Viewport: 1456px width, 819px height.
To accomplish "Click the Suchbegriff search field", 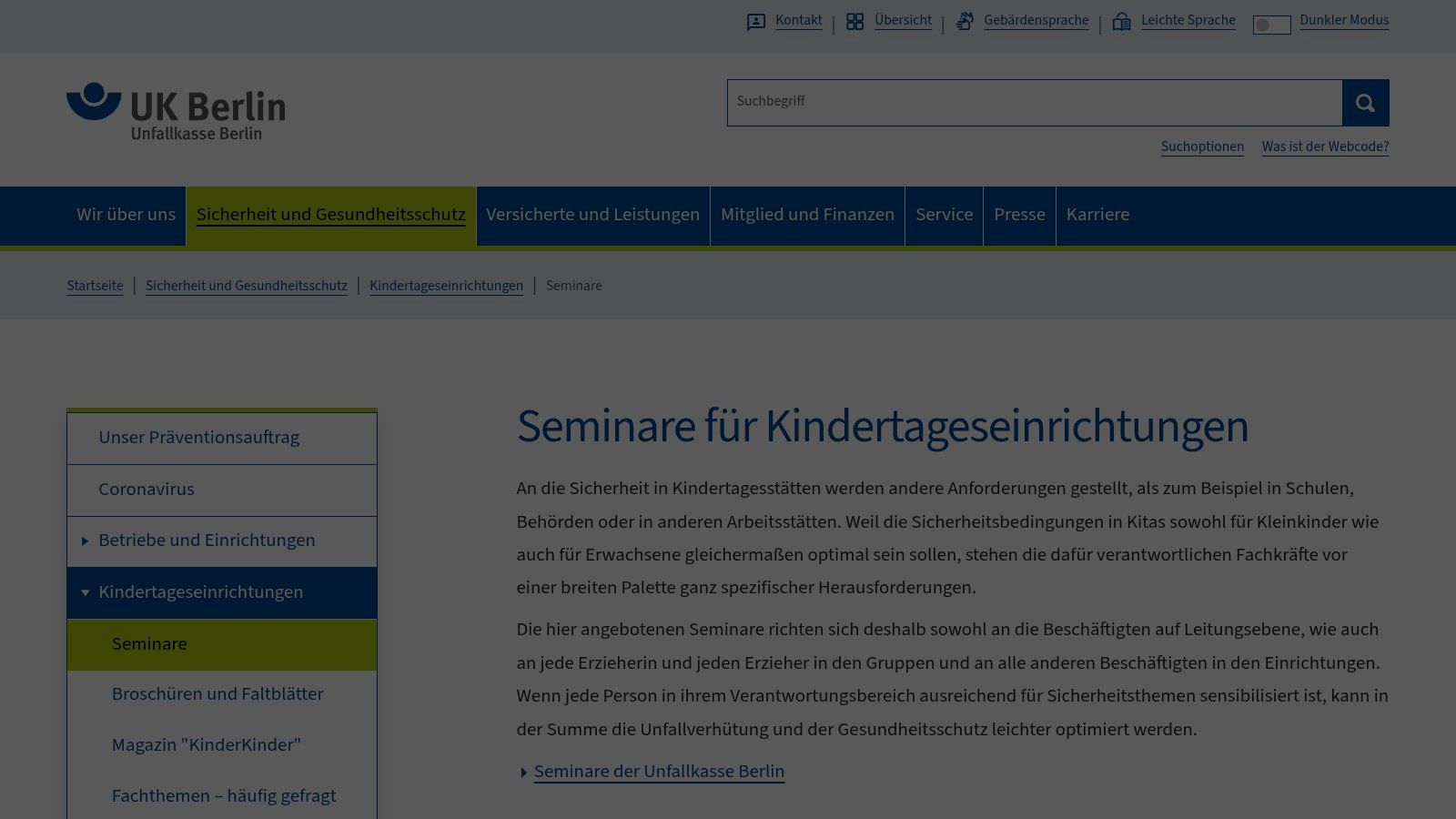I will tap(1035, 103).
